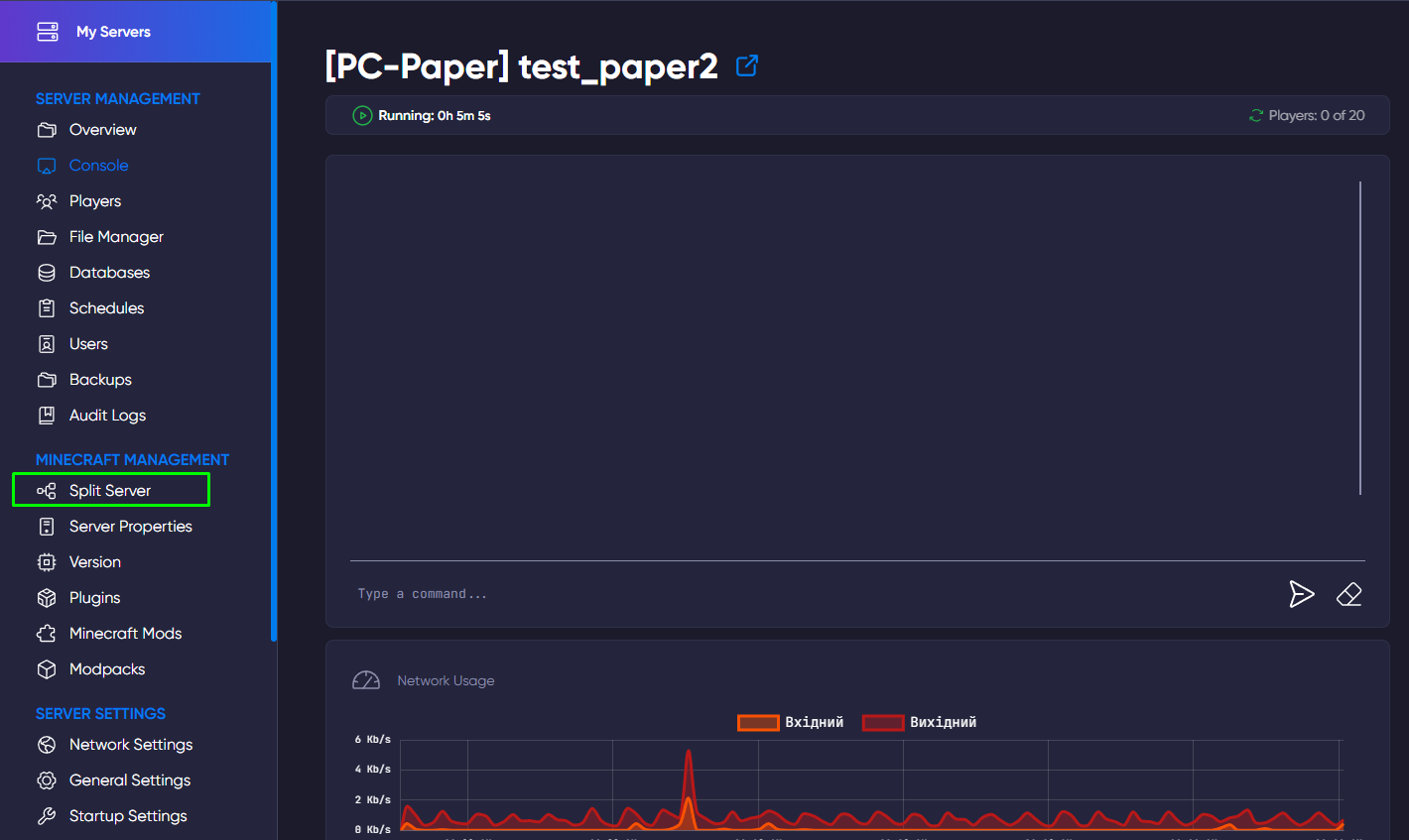Screen dimensions: 1409x840
Task: Click the Network Usage gauge icon
Action: (366, 680)
